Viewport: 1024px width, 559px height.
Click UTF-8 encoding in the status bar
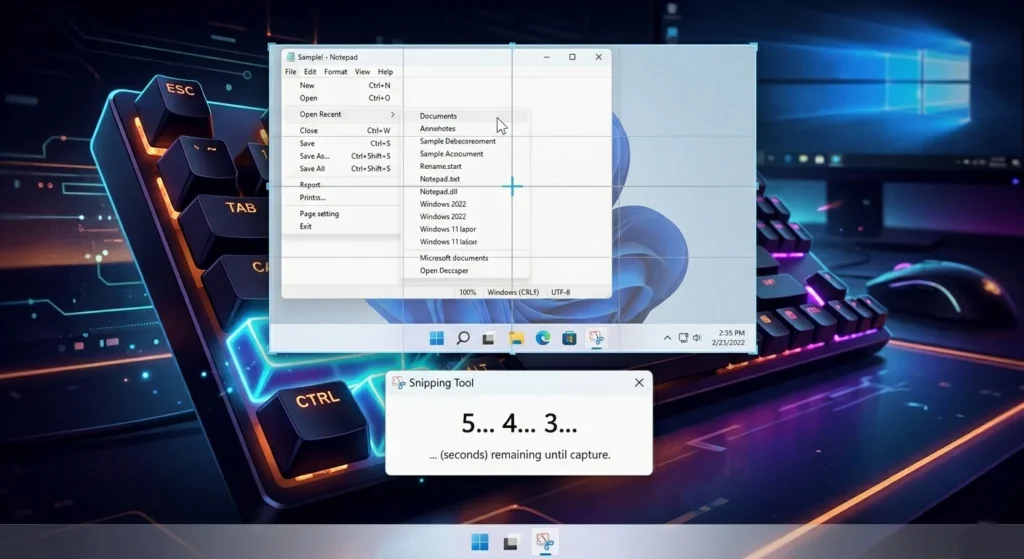pos(560,293)
